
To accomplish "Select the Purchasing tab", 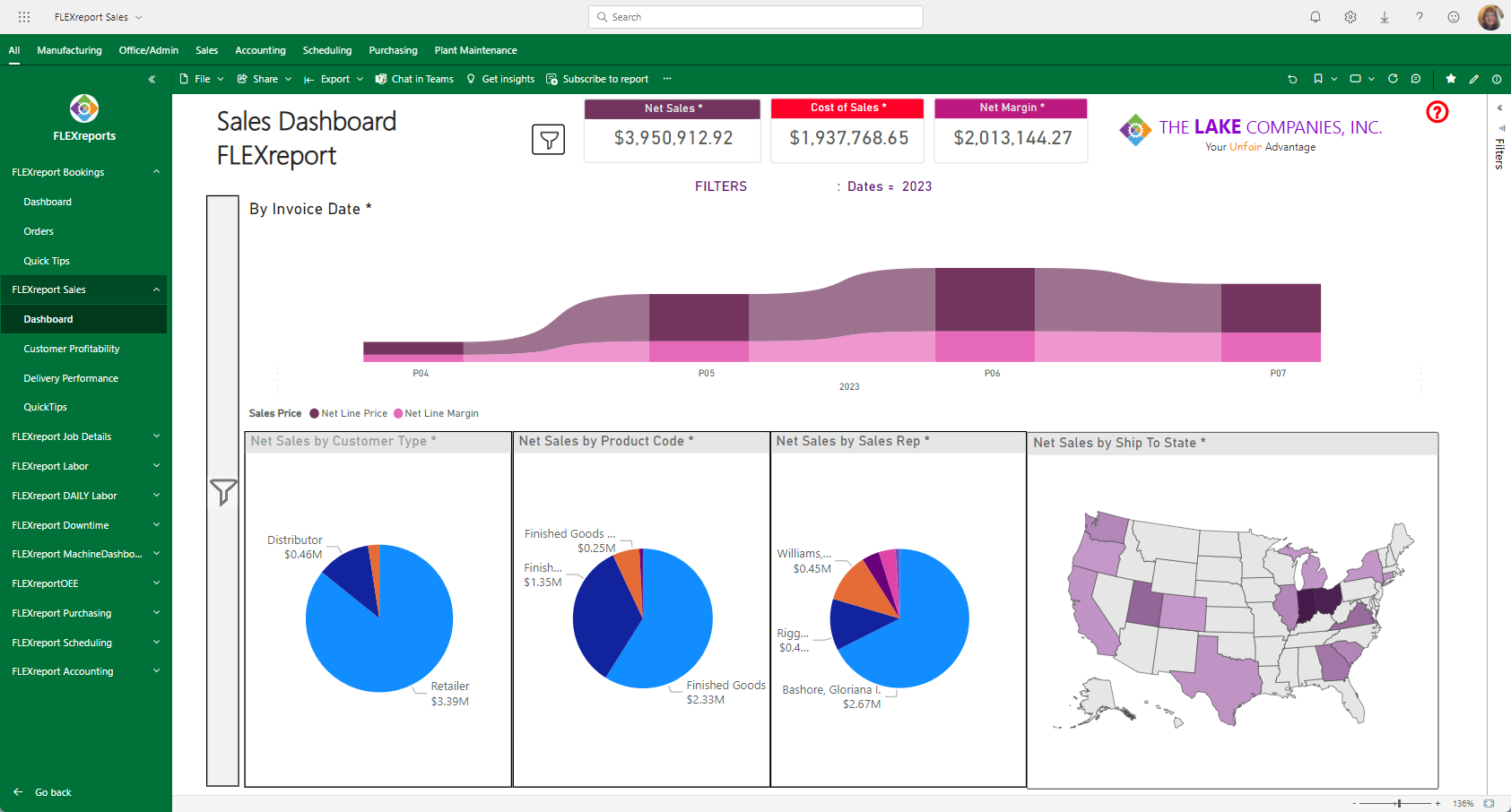I will 393,50.
